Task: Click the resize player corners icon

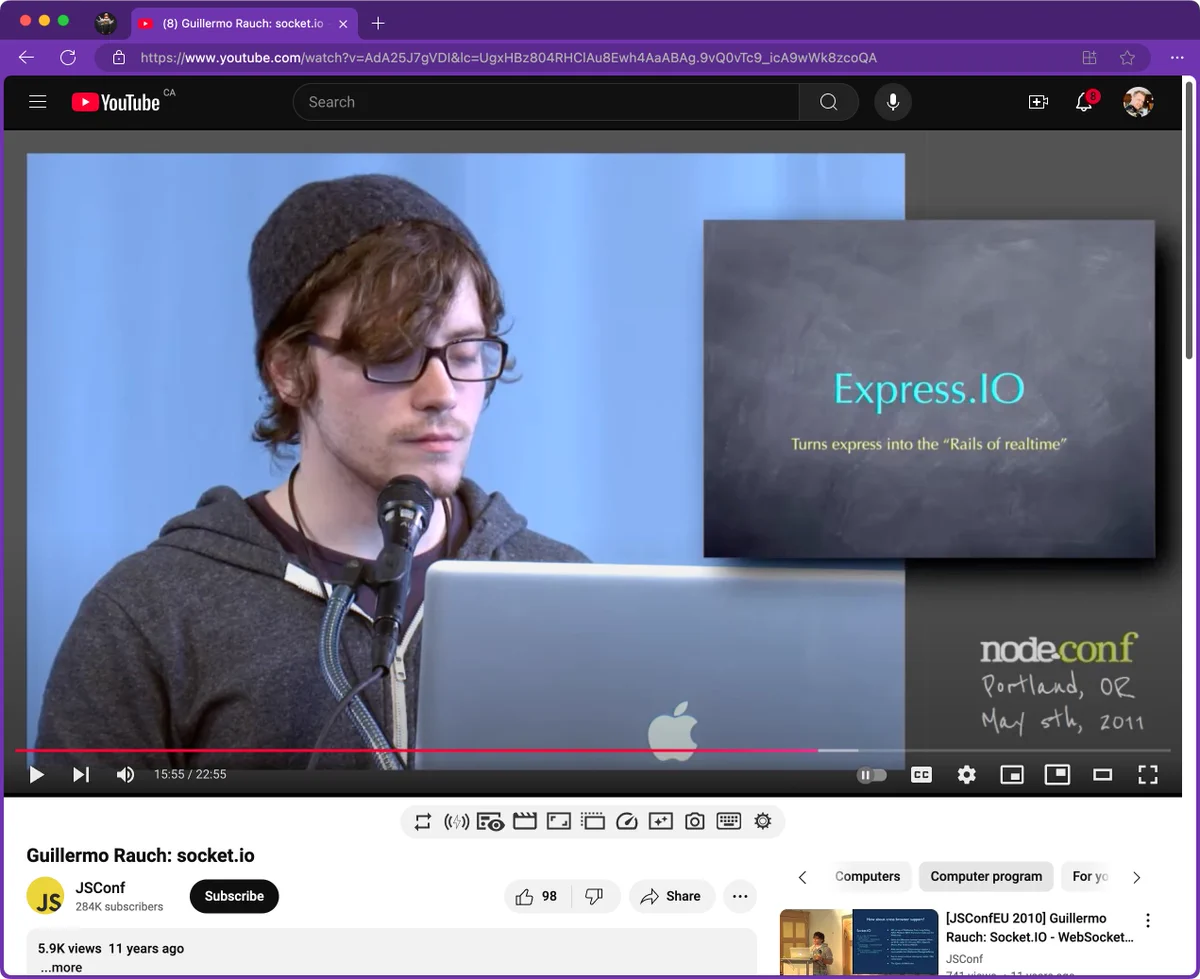Action: (559, 822)
